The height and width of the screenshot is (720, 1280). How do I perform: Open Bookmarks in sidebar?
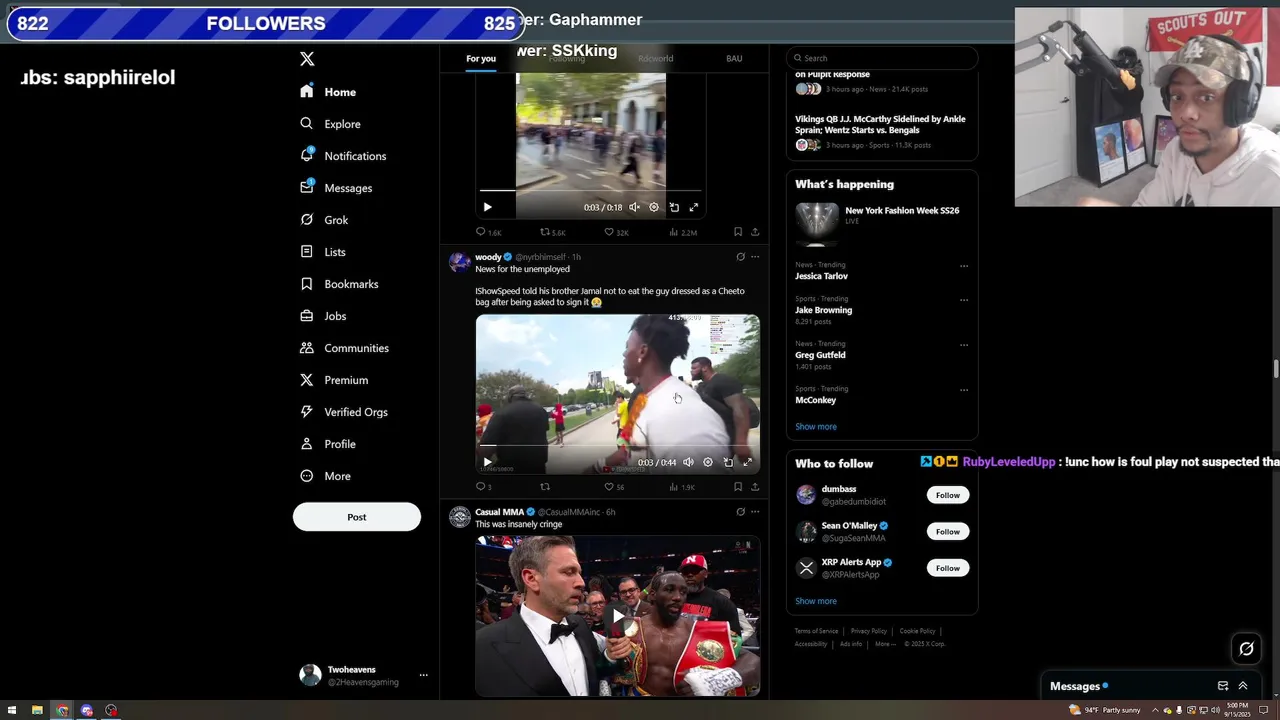pyautogui.click(x=339, y=284)
